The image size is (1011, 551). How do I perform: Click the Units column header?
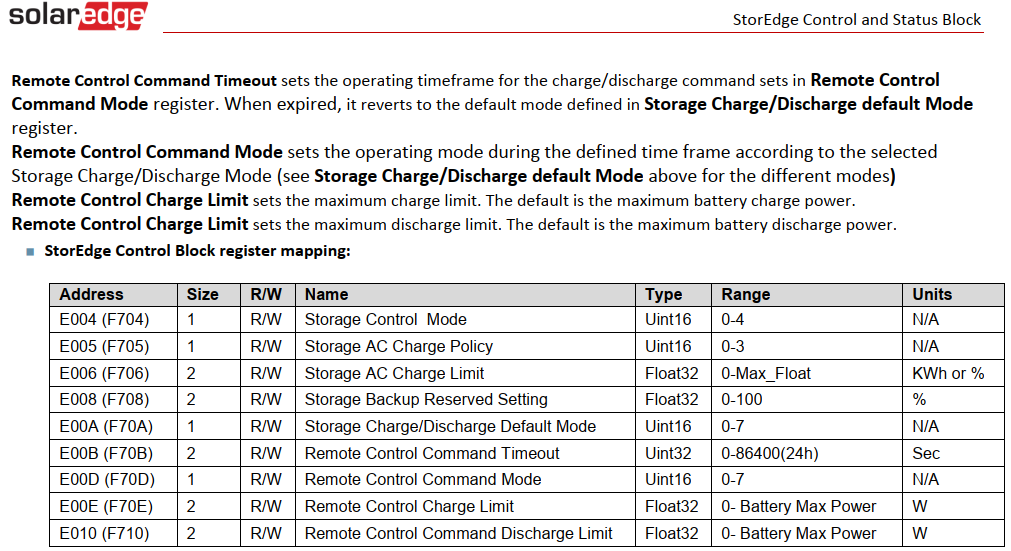point(932,294)
